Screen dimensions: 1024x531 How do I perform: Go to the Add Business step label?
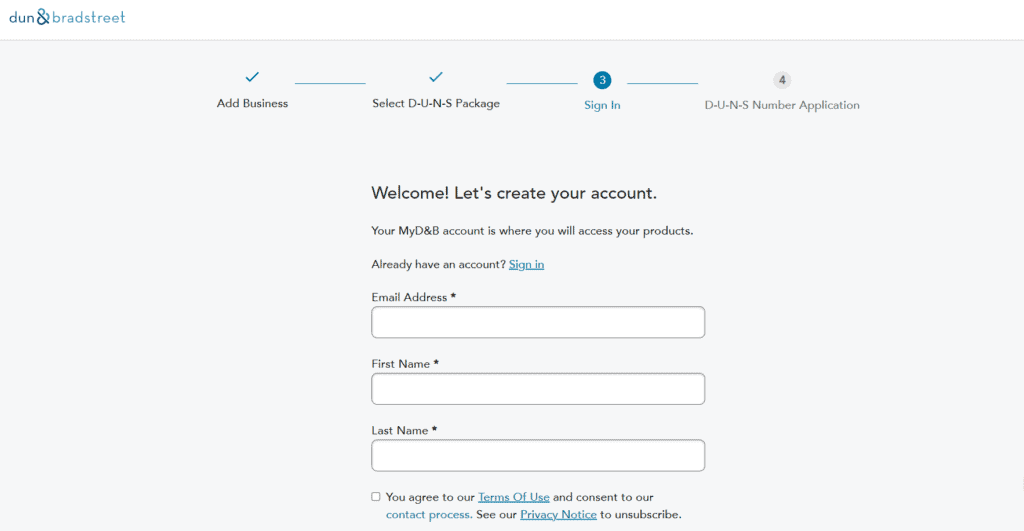coord(252,103)
